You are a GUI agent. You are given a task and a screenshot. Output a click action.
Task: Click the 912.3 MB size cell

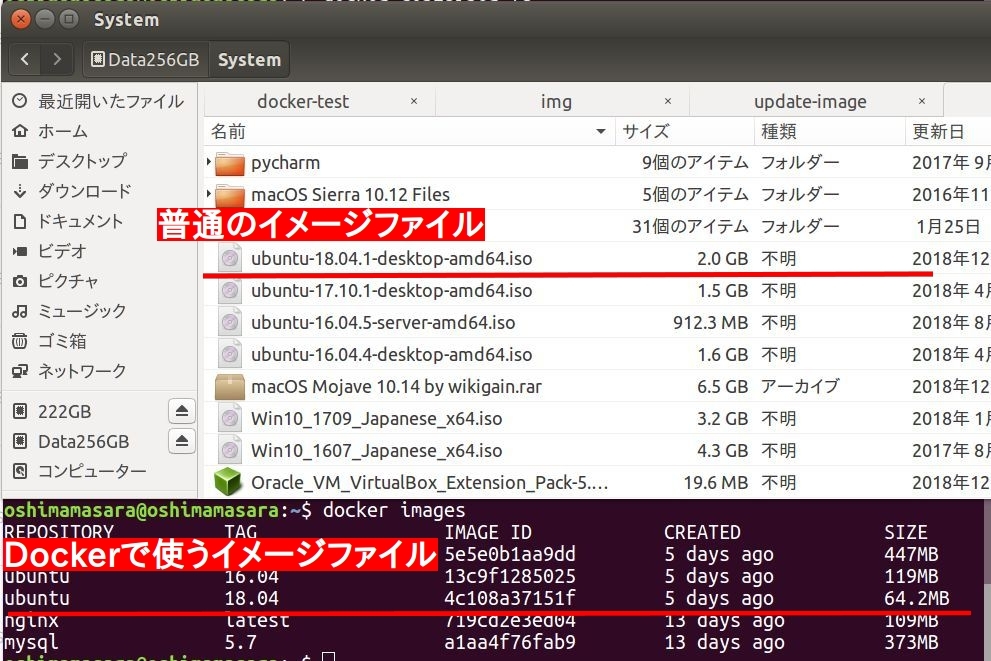click(x=710, y=323)
